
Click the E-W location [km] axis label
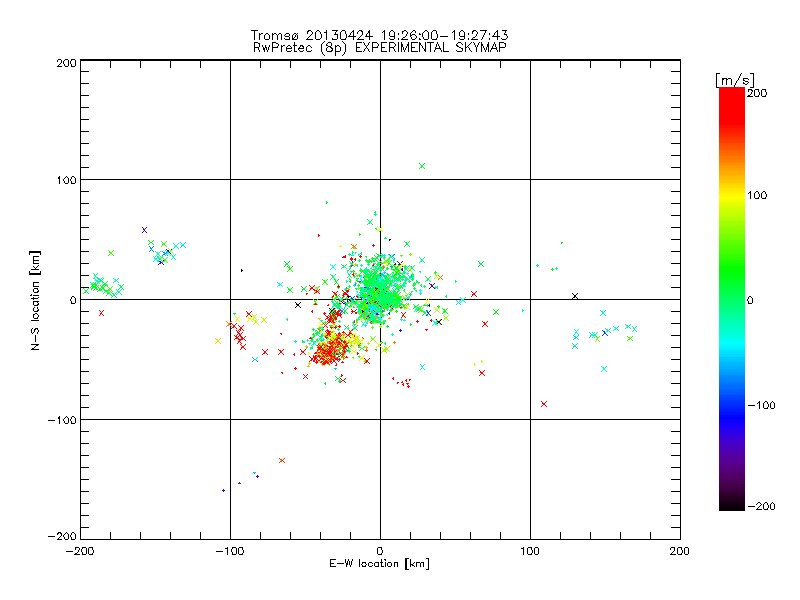point(380,563)
